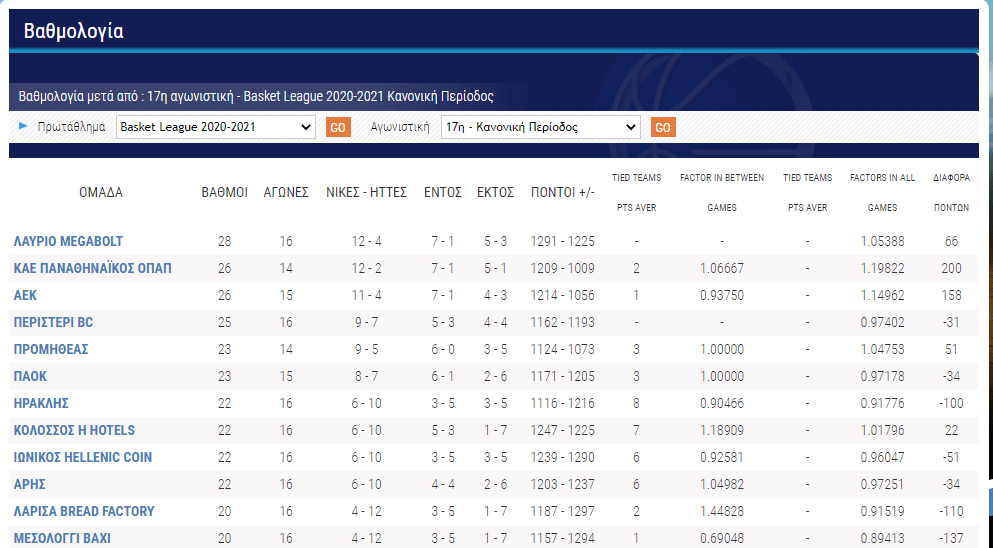Viewport: 993px width, 548px height.
Task: Select ΛΑΡΙΣΑ BREAD FACTORY team
Action: coord(84,511)
